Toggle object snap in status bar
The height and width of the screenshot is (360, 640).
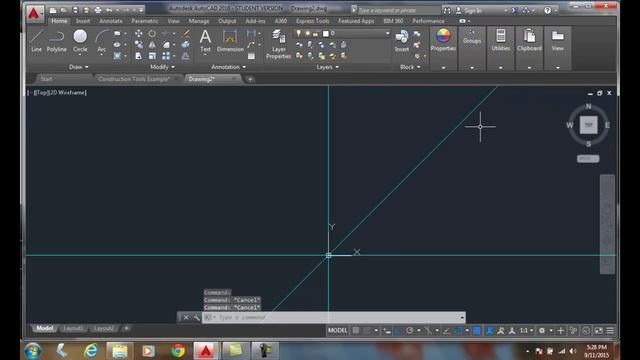tap(458, 331)
